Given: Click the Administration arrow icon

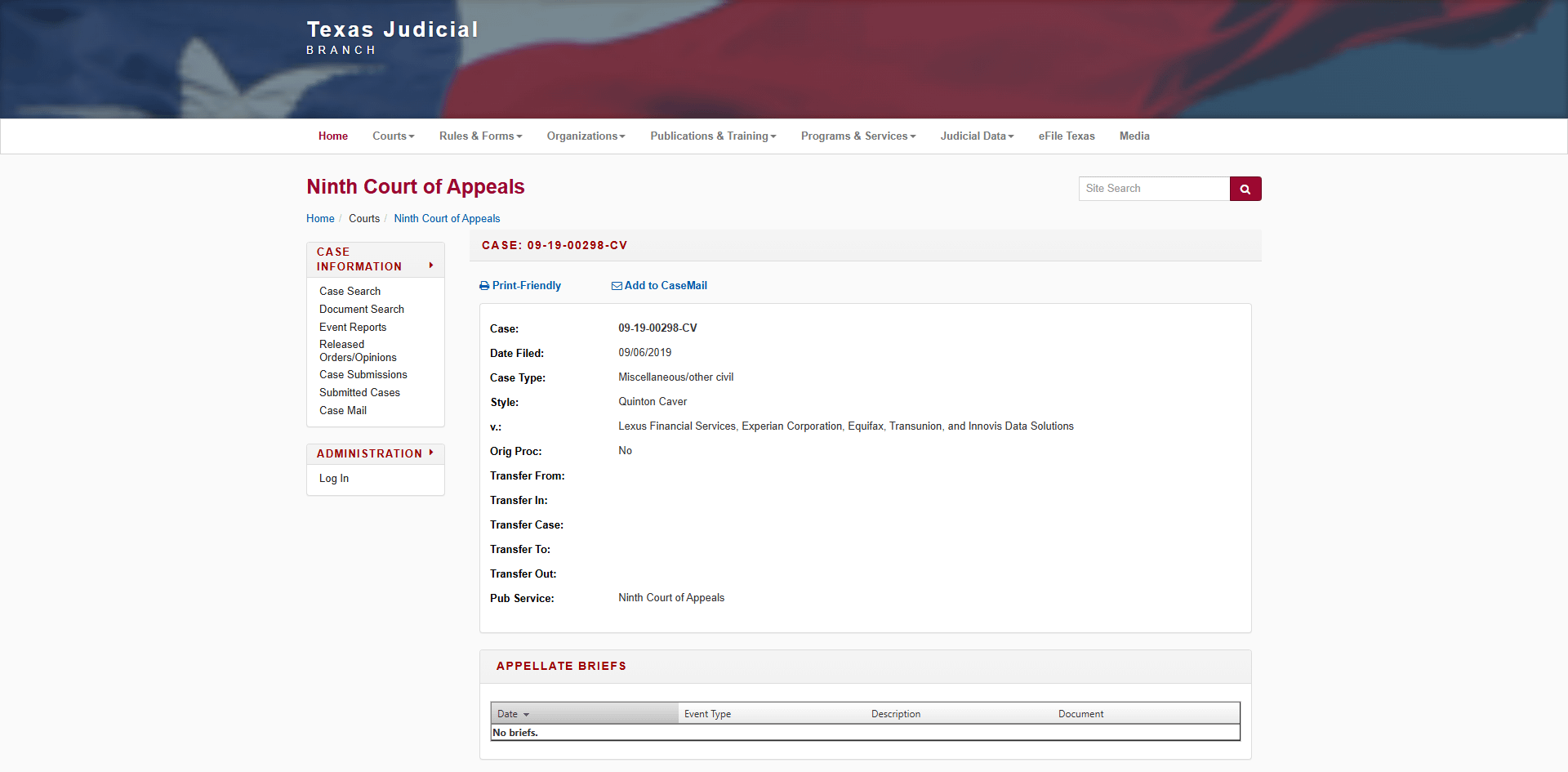Looking at the screenshot, I should (431, 453).
